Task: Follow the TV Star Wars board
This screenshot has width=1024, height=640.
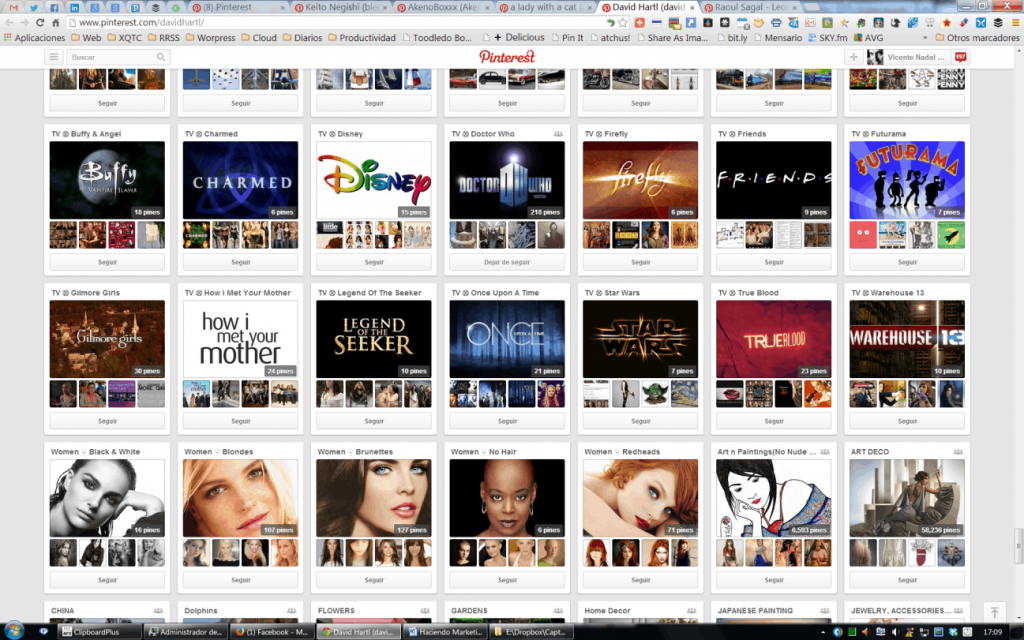Action: click(640, 421)
